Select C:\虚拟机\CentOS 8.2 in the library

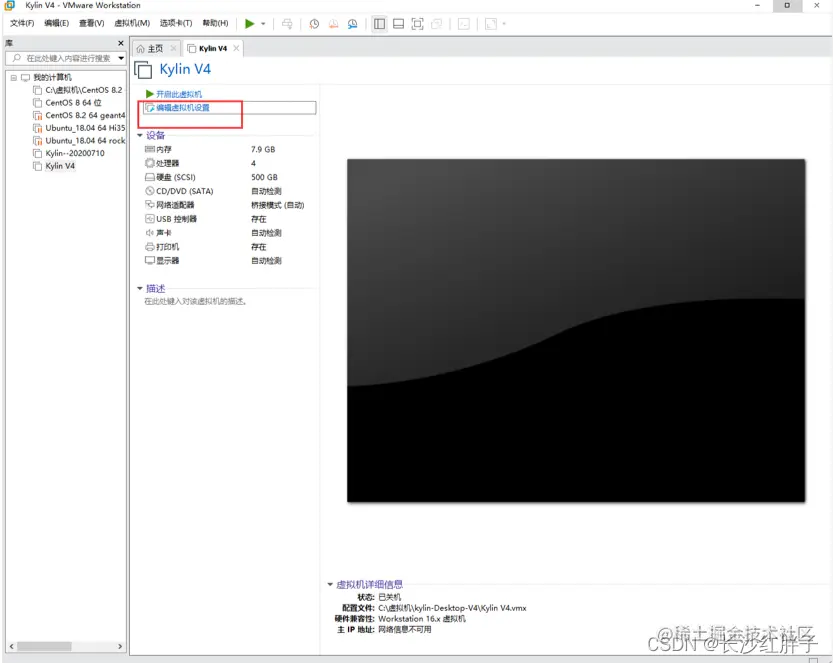(x=83, y=90)
